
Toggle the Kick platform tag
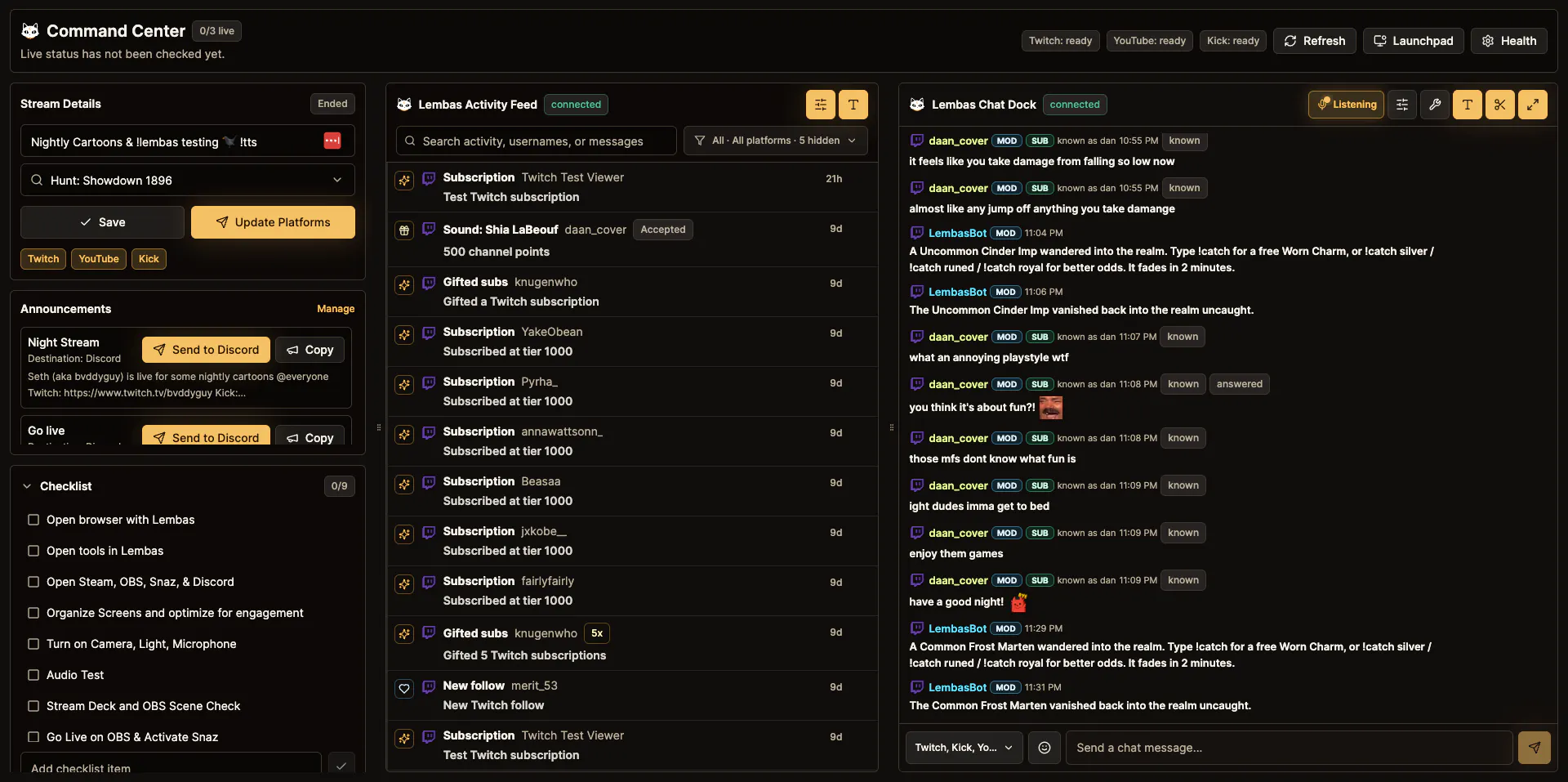(149, 259)
